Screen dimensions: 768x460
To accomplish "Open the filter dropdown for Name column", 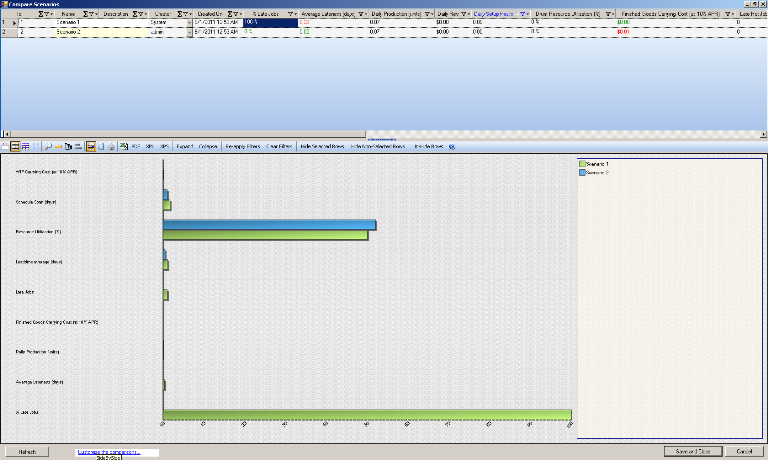I will point(93,14).
